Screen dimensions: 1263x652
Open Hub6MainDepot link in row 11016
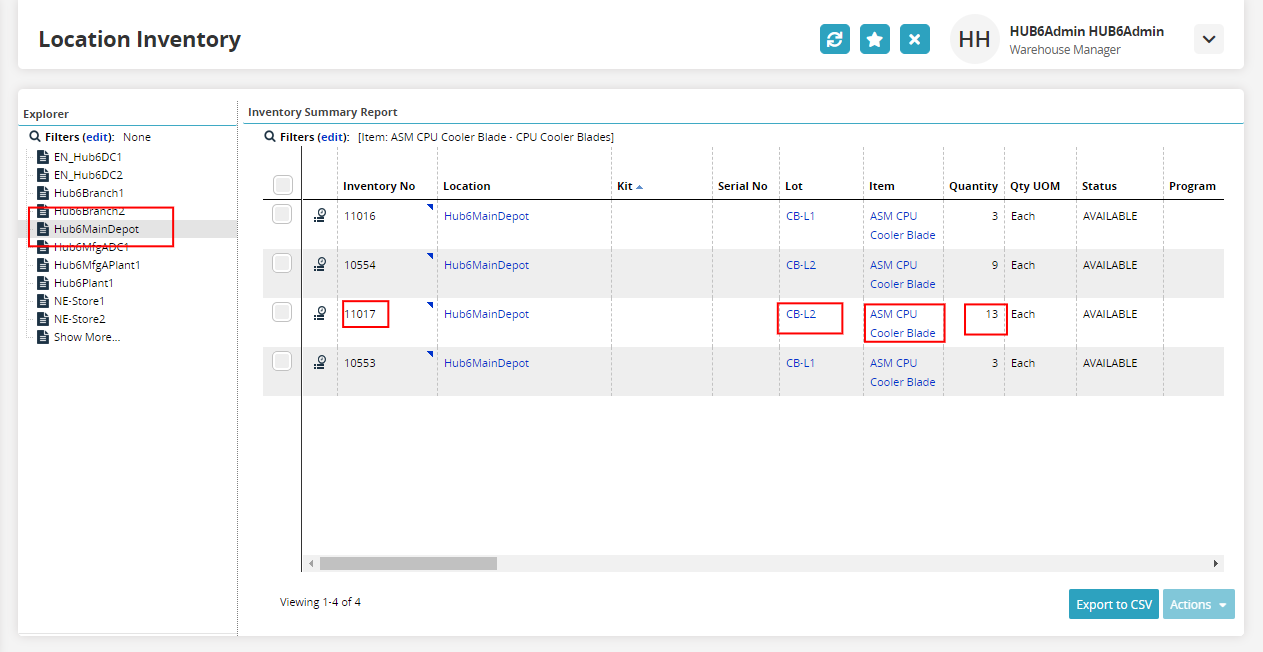486,216
